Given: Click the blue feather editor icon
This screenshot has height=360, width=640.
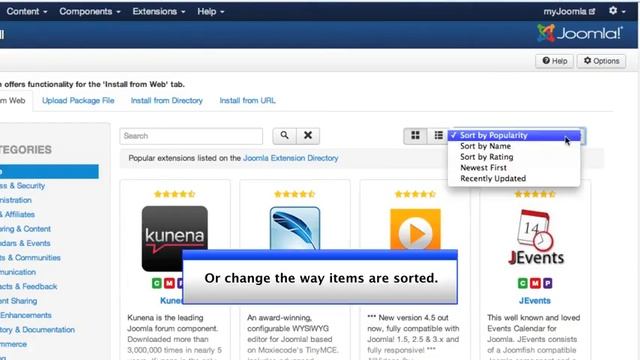Looking at the screenshot, I should tap(295, 229).
